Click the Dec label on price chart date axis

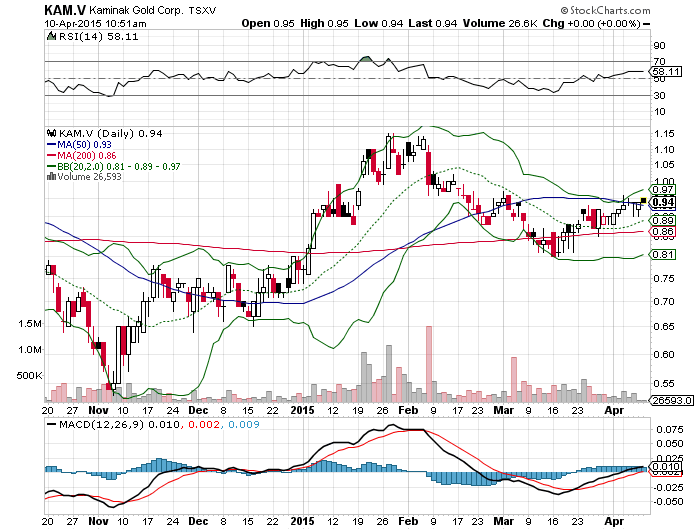pos(198,410)
